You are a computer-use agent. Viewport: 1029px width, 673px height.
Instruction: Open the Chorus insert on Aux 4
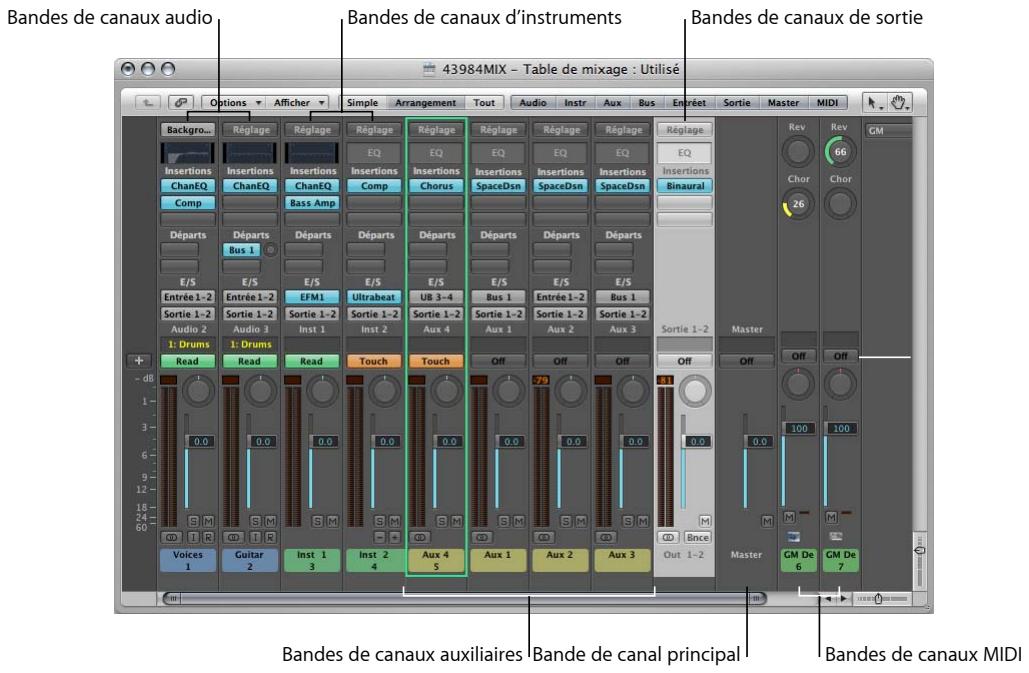click(436, 186)
